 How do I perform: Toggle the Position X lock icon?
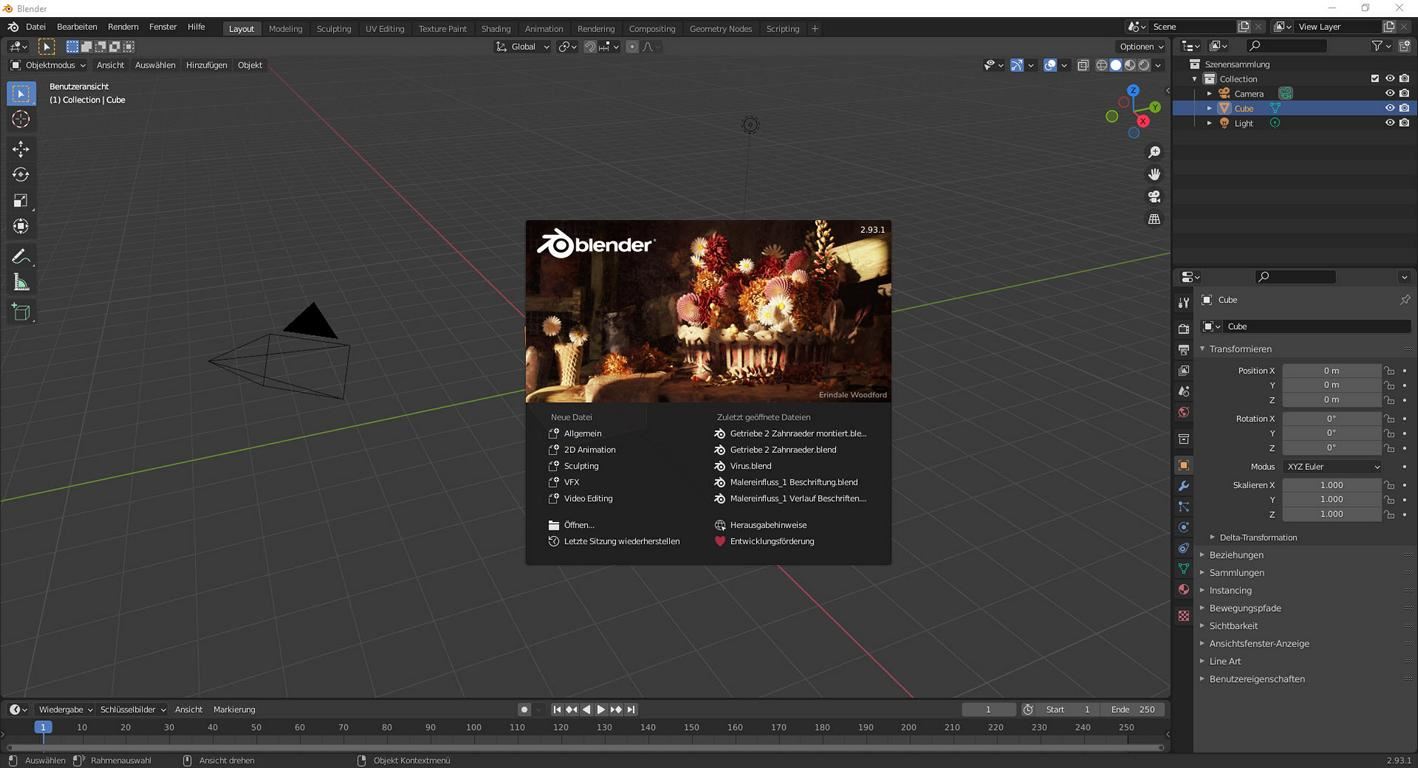tap(1389, 371)
